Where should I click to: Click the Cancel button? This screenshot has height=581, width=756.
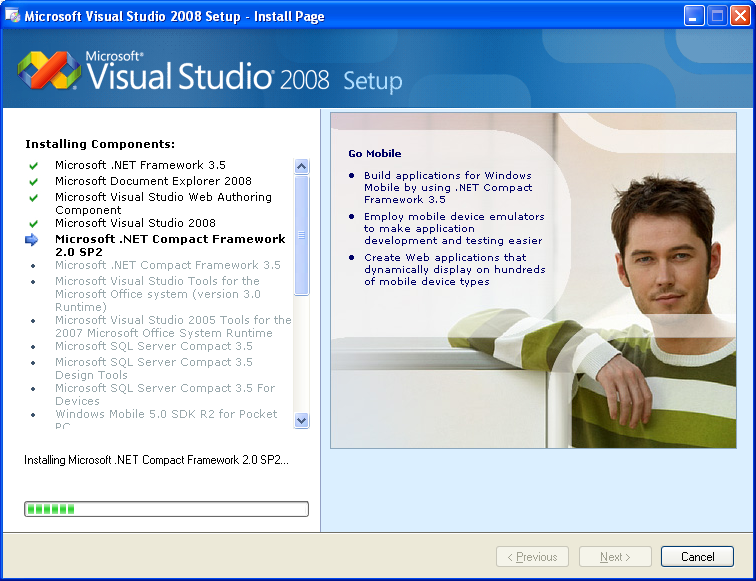pos(697,556)
